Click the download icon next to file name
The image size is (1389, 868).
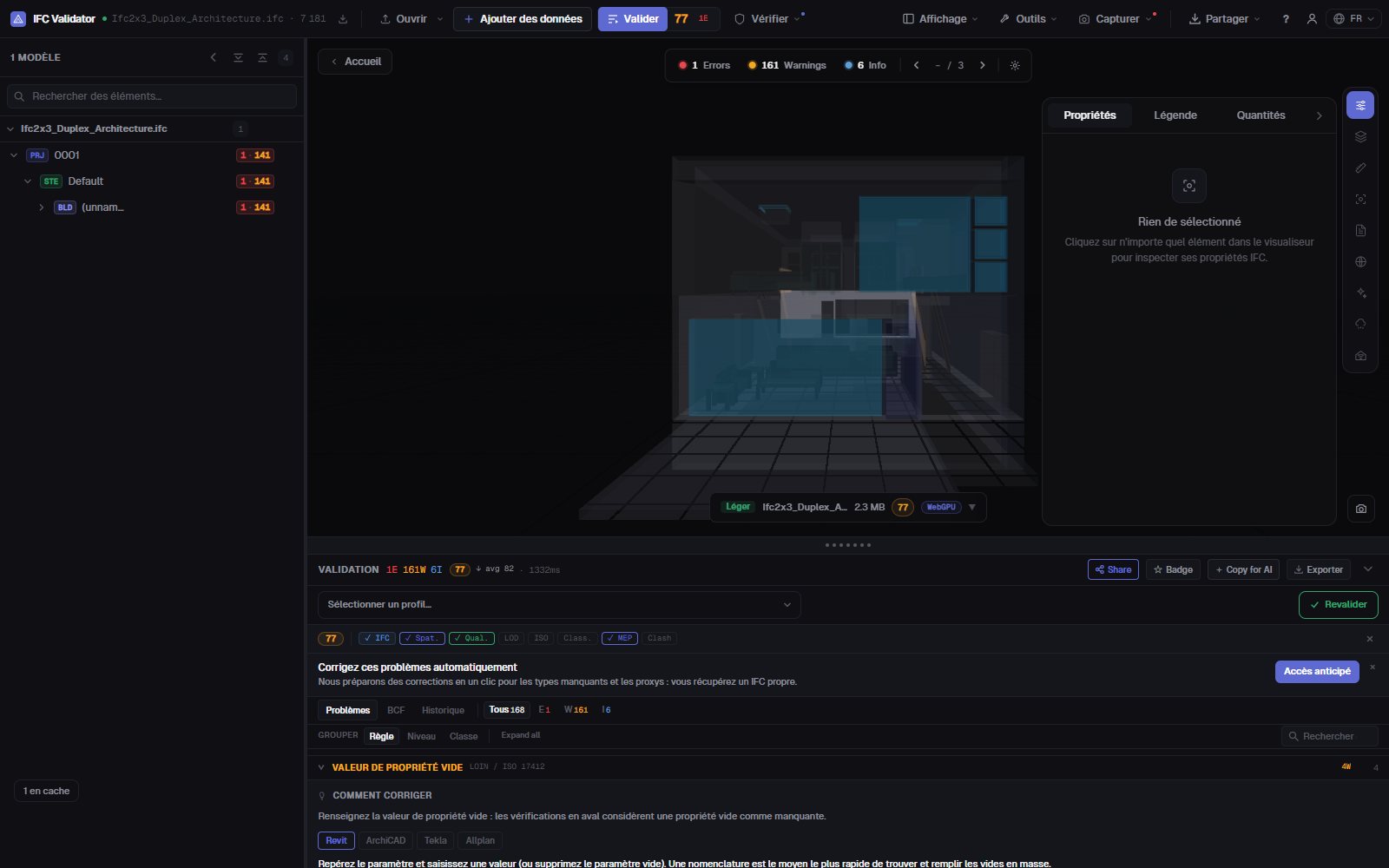[x=343, y=19]
